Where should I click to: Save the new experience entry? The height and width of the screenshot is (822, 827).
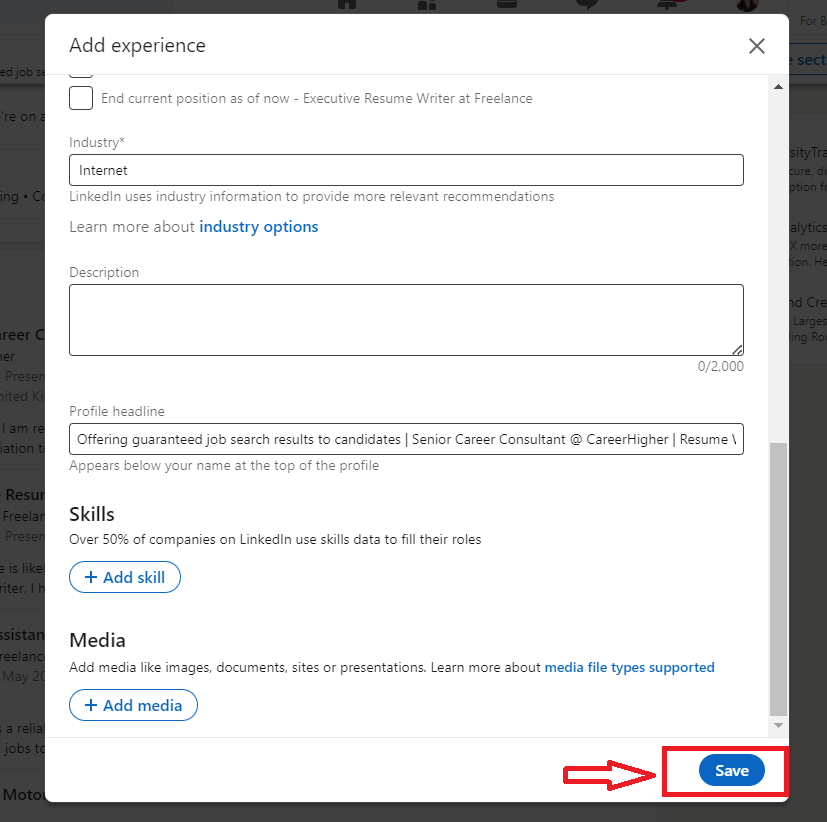coord(732,770)
